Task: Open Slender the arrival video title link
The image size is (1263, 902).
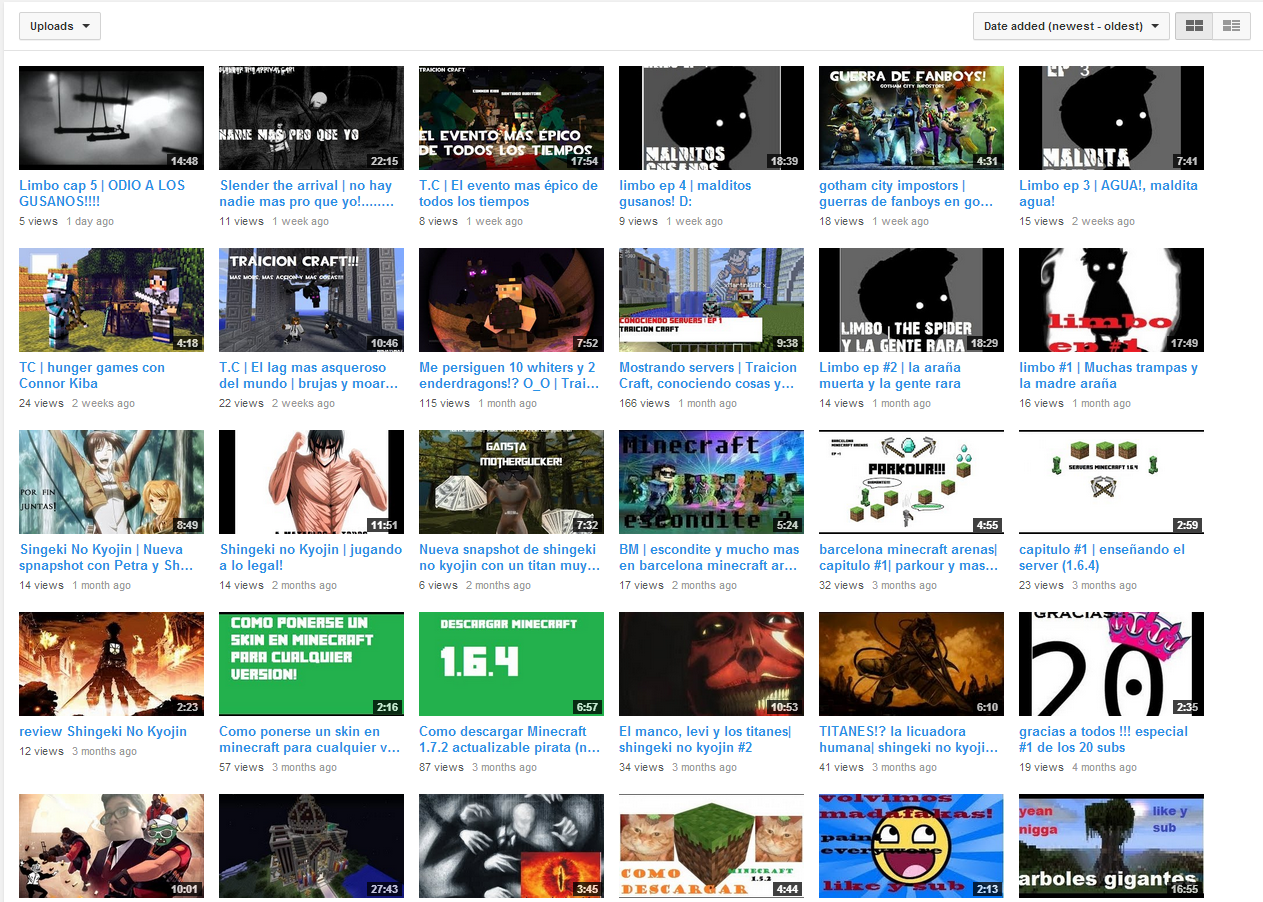Action: pyautogui.click(x=305, y=193)
